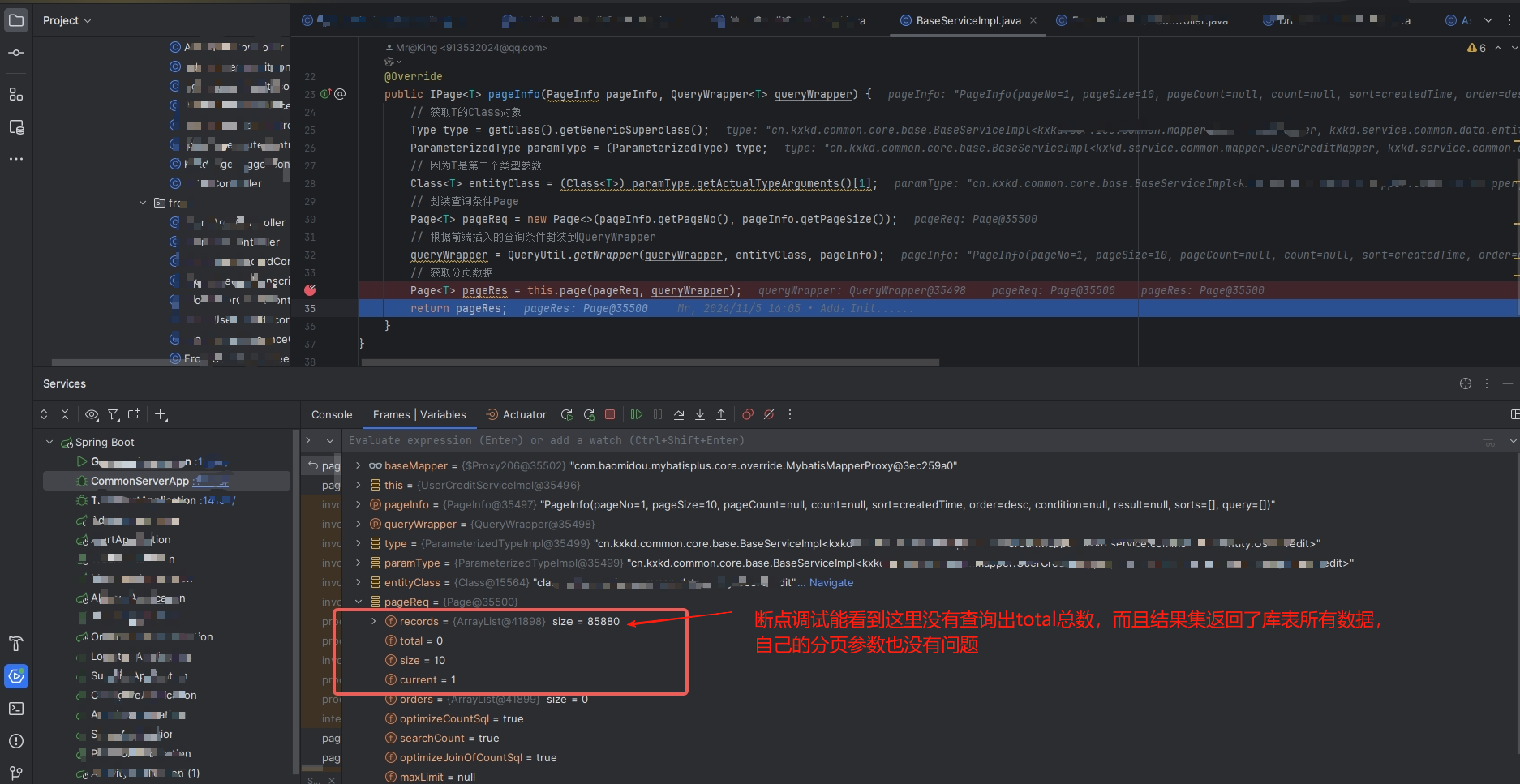Image resolution: width=1520 pixels, height=784 pixels.
Task: Open the Structure tool window icon
Action: (16, 94)
